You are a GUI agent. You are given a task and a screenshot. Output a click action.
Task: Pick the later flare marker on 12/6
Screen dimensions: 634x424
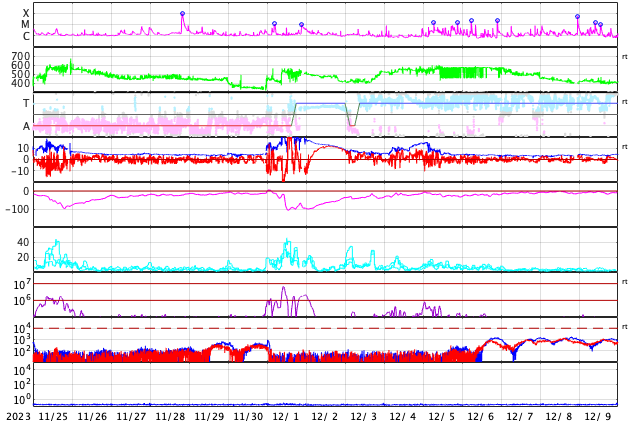pos(497,21)
